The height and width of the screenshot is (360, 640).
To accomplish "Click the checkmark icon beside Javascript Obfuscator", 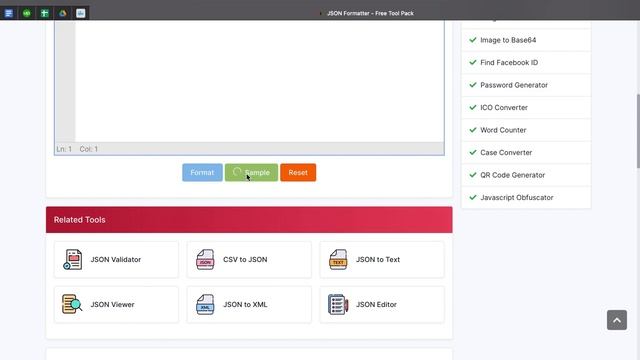I will [x=473, y=197].
